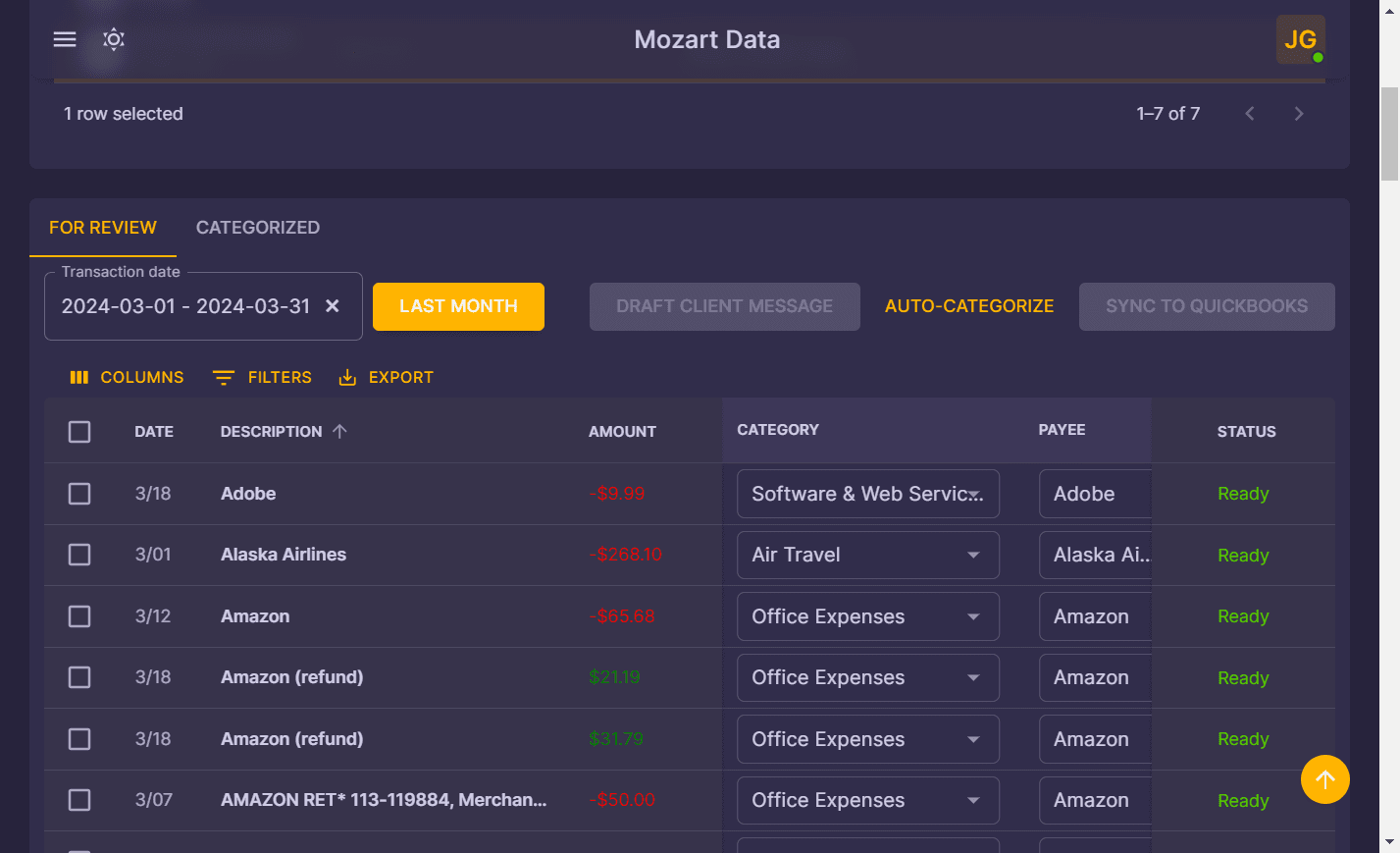Viewport: 1400px width, 853px height.
Task: Toggle the Description column sort arrow
Action: tap(339, 430)
